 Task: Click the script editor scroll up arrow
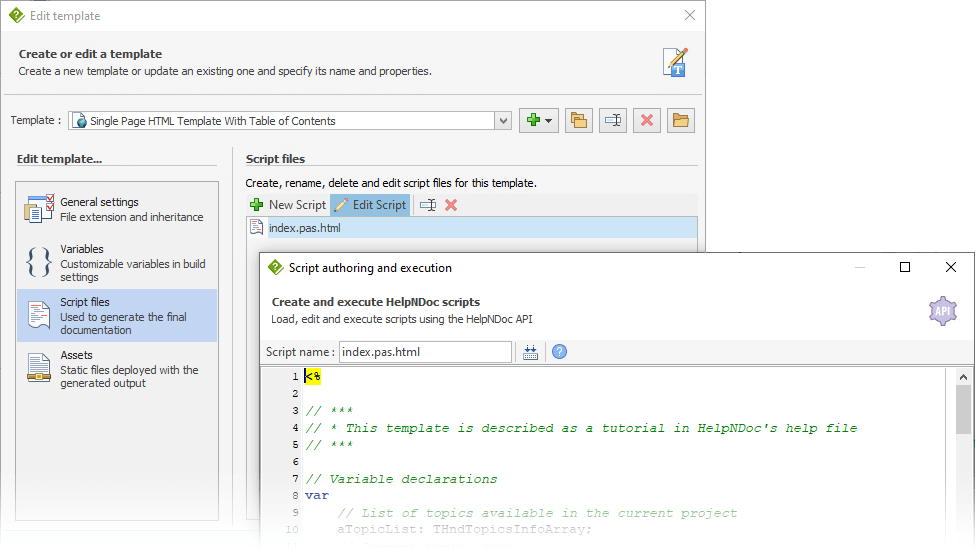(x=963, y=377)
